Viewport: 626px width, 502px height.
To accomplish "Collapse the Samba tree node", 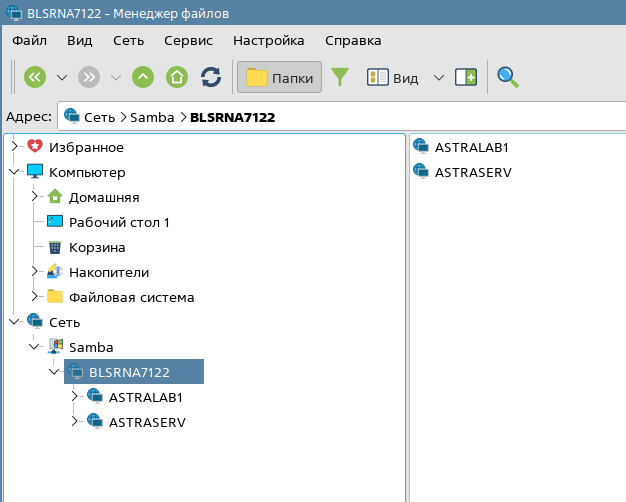I will 34,347.
